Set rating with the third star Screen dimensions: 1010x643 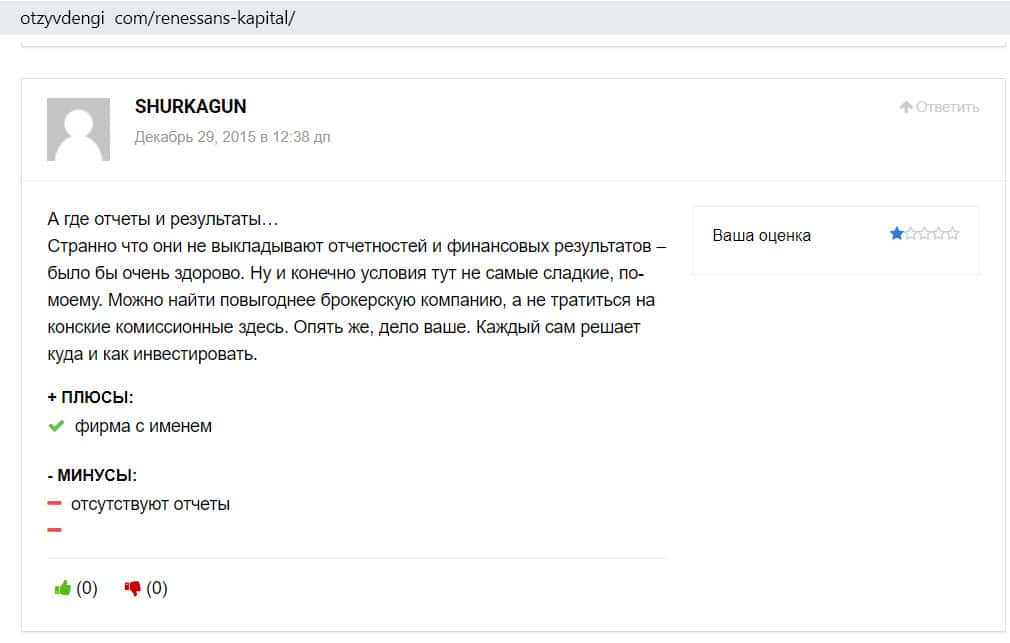[925, 234]
